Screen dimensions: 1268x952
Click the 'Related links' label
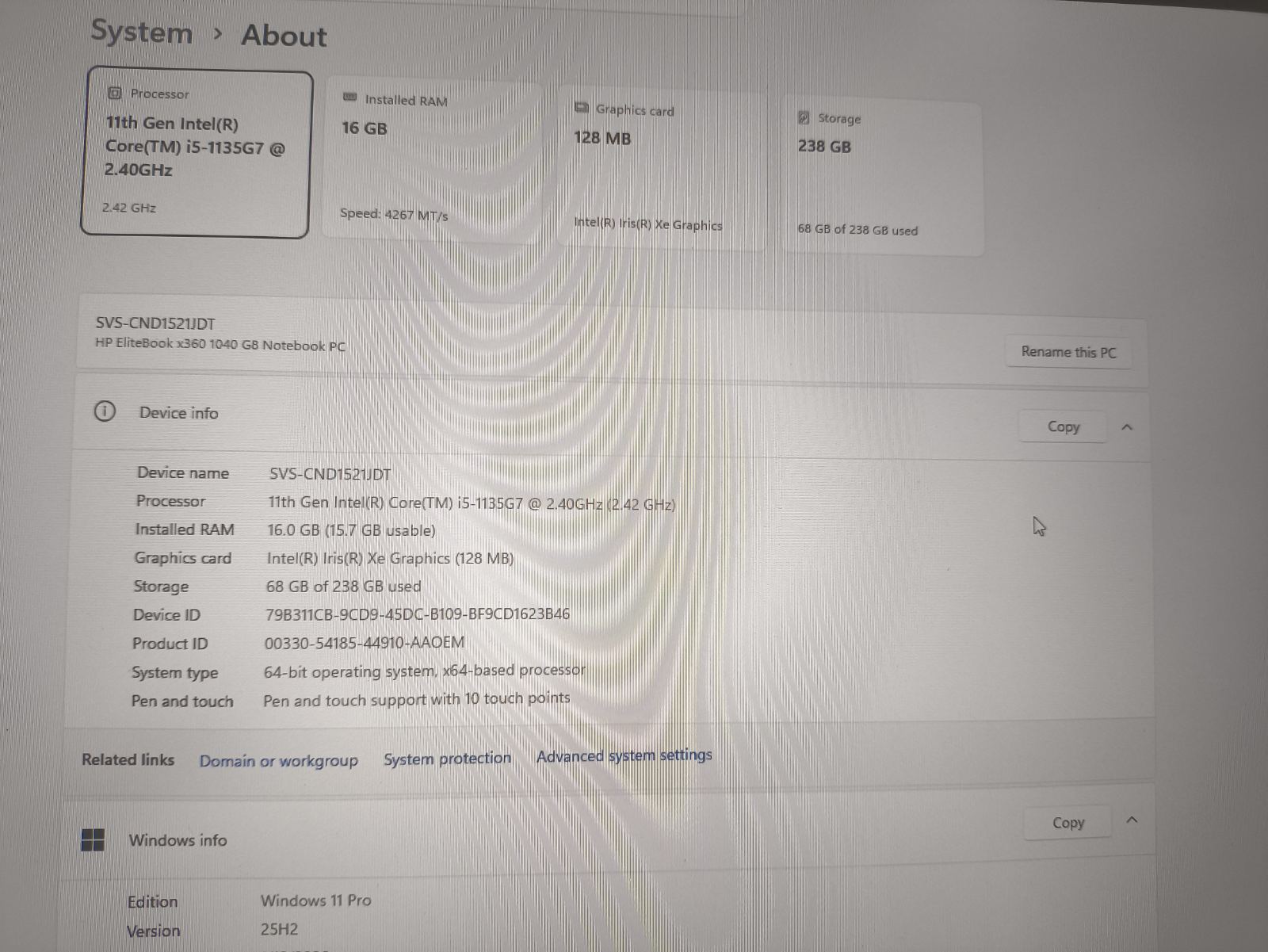[x=128, y=759]
